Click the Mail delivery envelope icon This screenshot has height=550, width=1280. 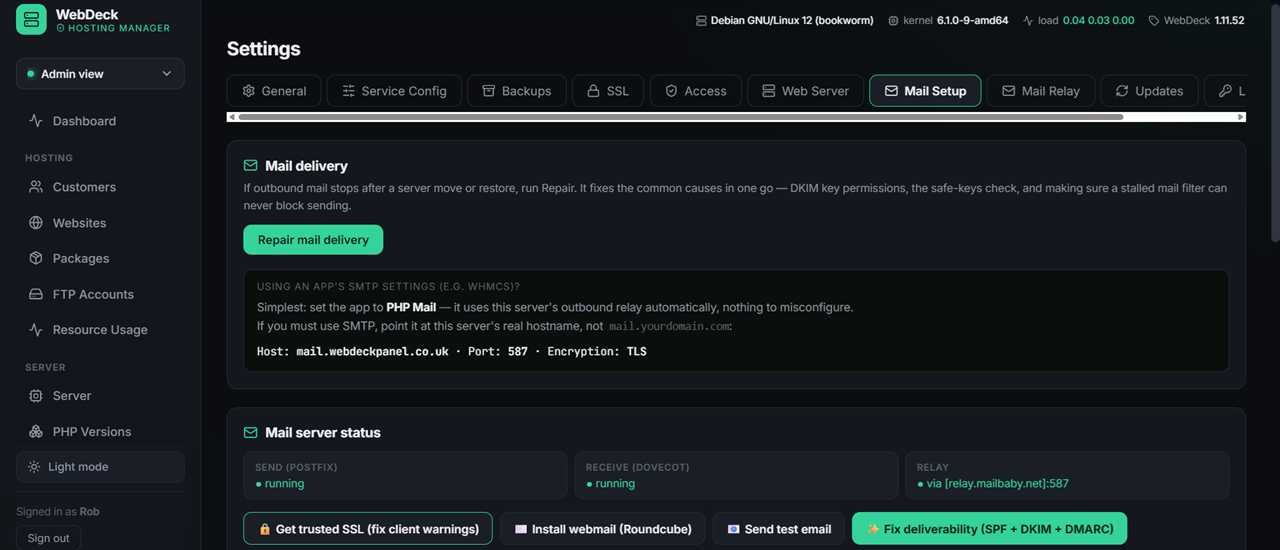coord(251,166)
